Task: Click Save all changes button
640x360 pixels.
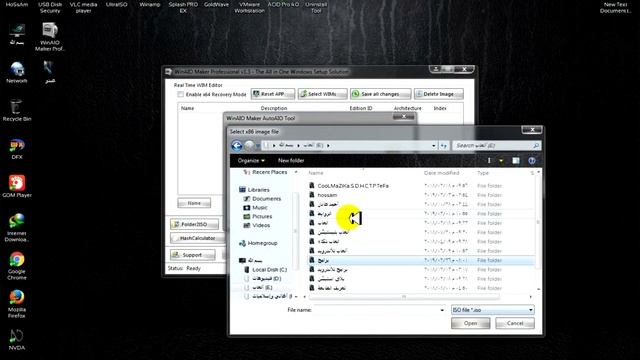Action: [380, 94]
